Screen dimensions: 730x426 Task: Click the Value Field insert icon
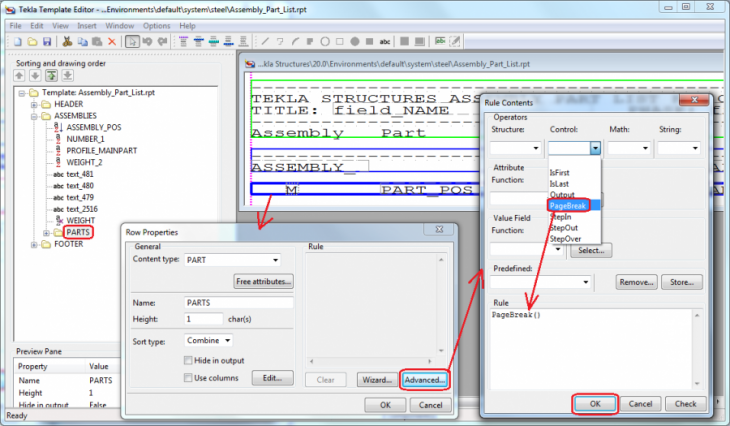click(440, 41)
